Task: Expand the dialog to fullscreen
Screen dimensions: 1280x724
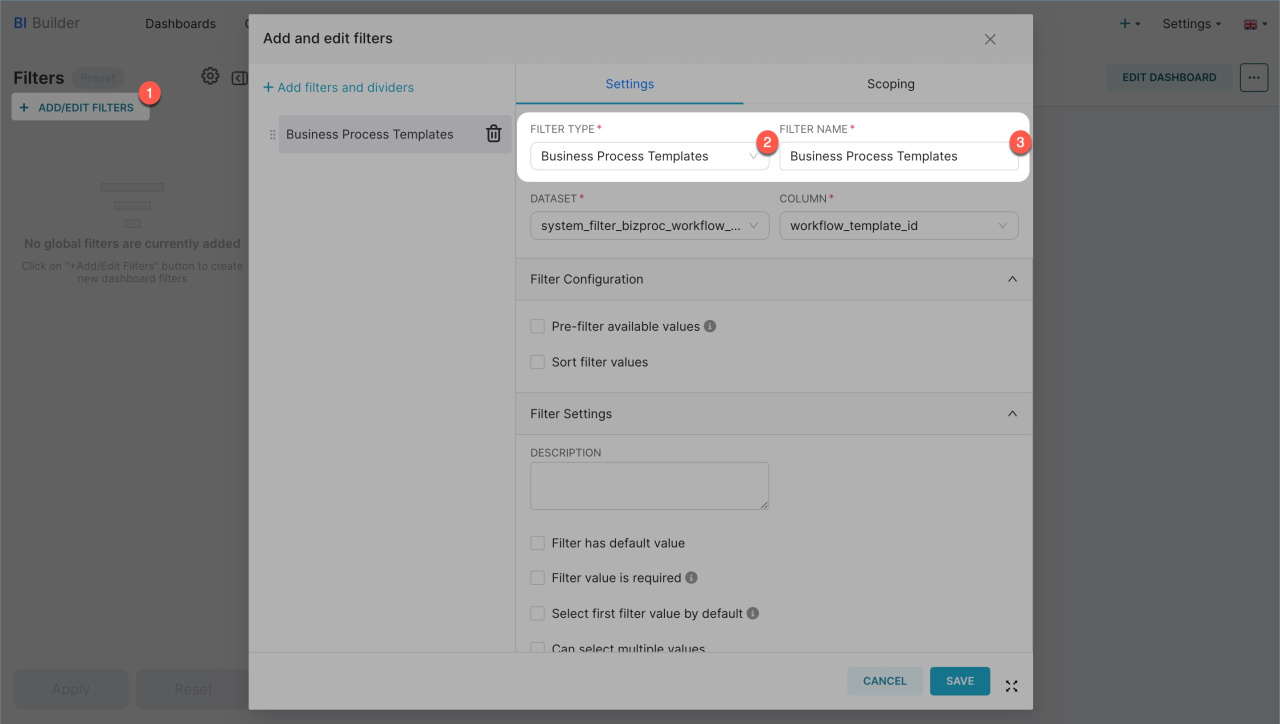Action: (1011, 686)
